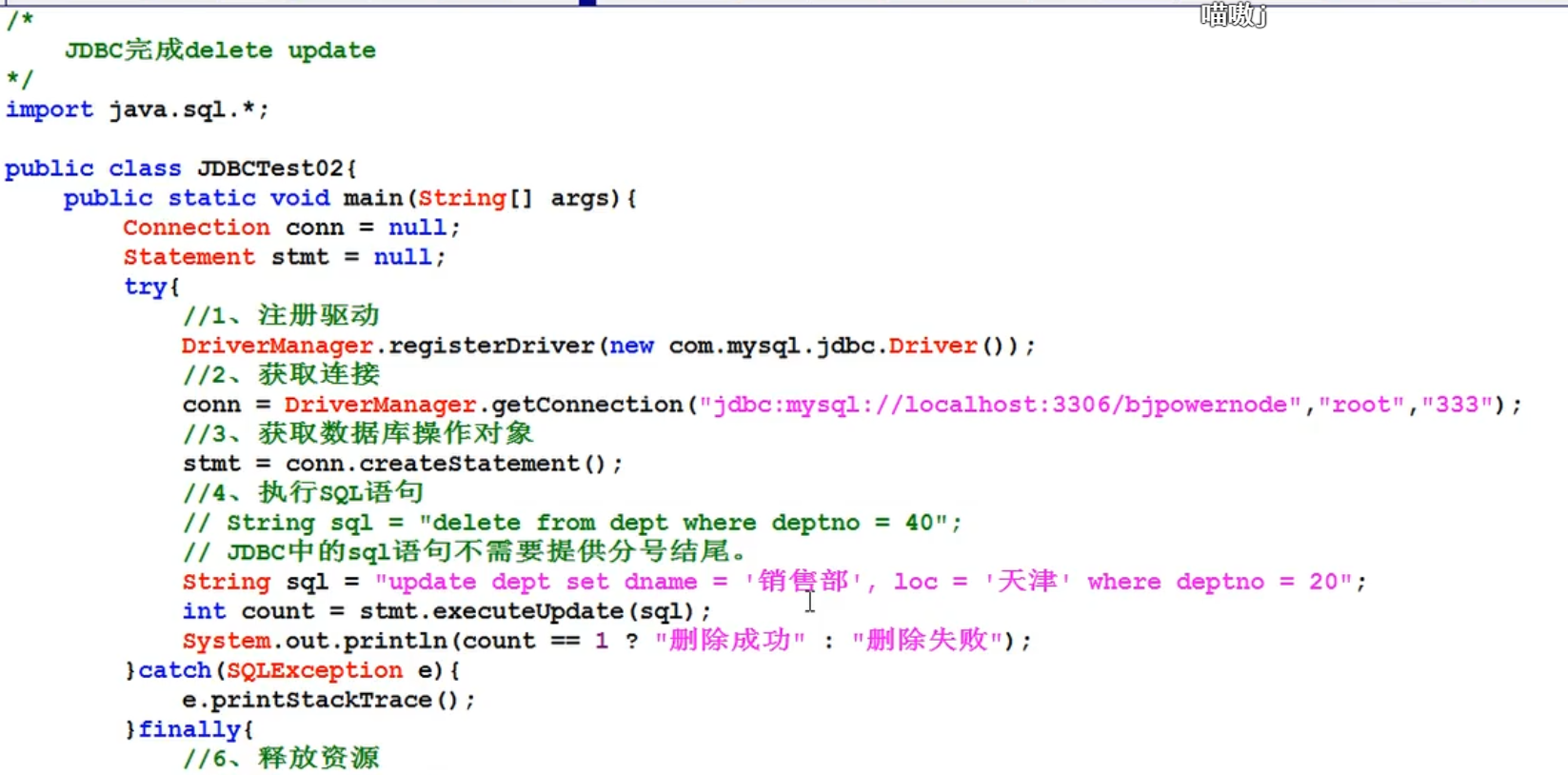Image resolution: width=1568 pixels, height=775 pixels.
Task: Click the 'SQLException' type in catch
Action: [314, 670]
